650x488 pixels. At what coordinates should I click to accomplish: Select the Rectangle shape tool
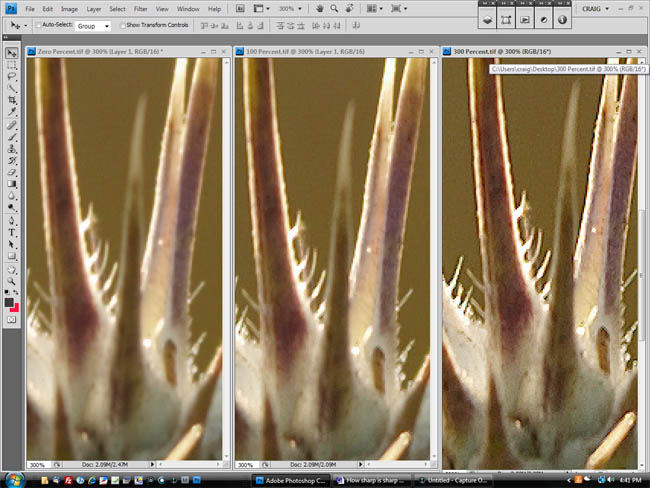pos(12,256)
